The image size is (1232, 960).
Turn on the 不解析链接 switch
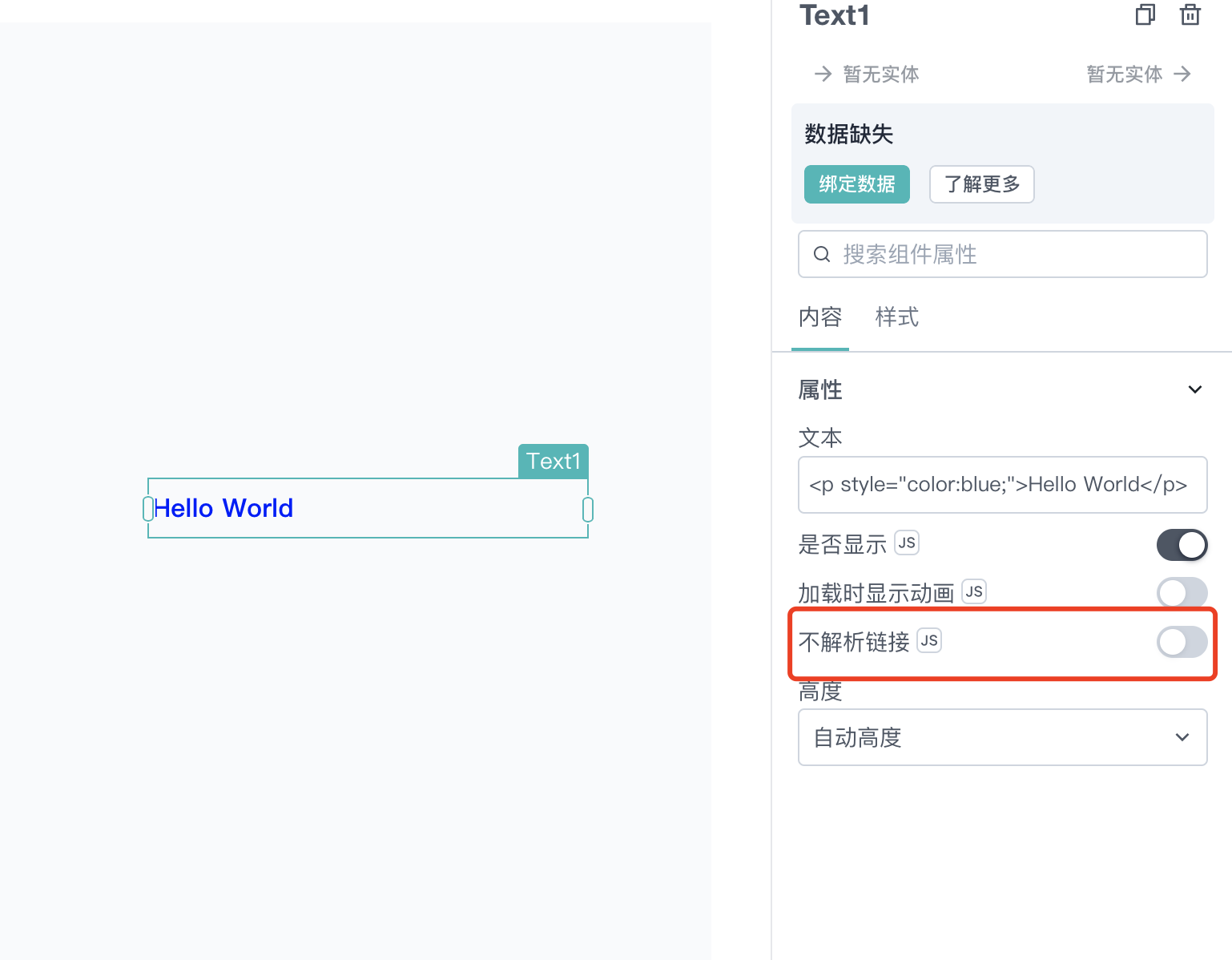click(x=1182, y=642)
